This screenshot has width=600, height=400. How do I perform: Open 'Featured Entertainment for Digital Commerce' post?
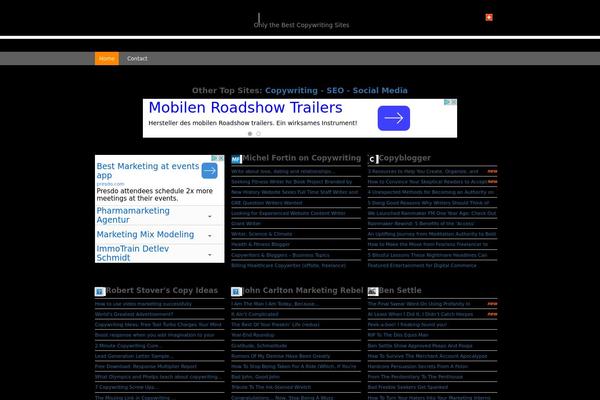pyautogui.click(x=422, y=265)
